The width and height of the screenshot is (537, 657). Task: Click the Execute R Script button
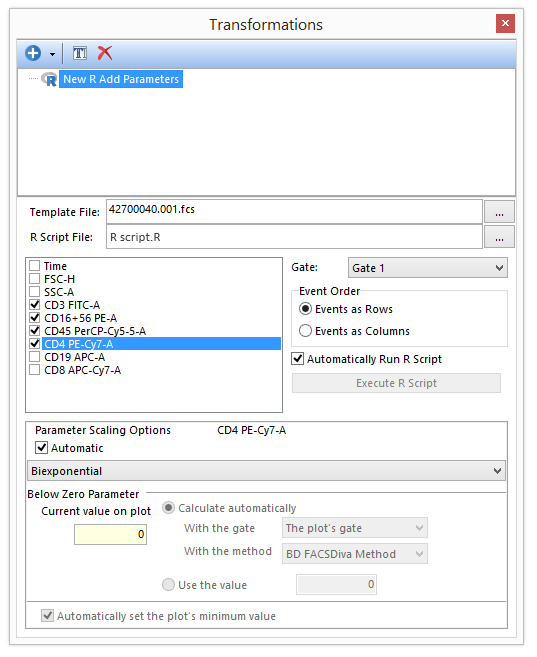point(396,383)
